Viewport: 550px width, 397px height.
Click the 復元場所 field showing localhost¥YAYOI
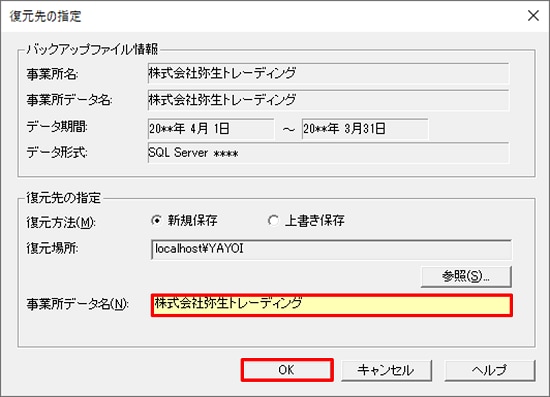[331, 249]
